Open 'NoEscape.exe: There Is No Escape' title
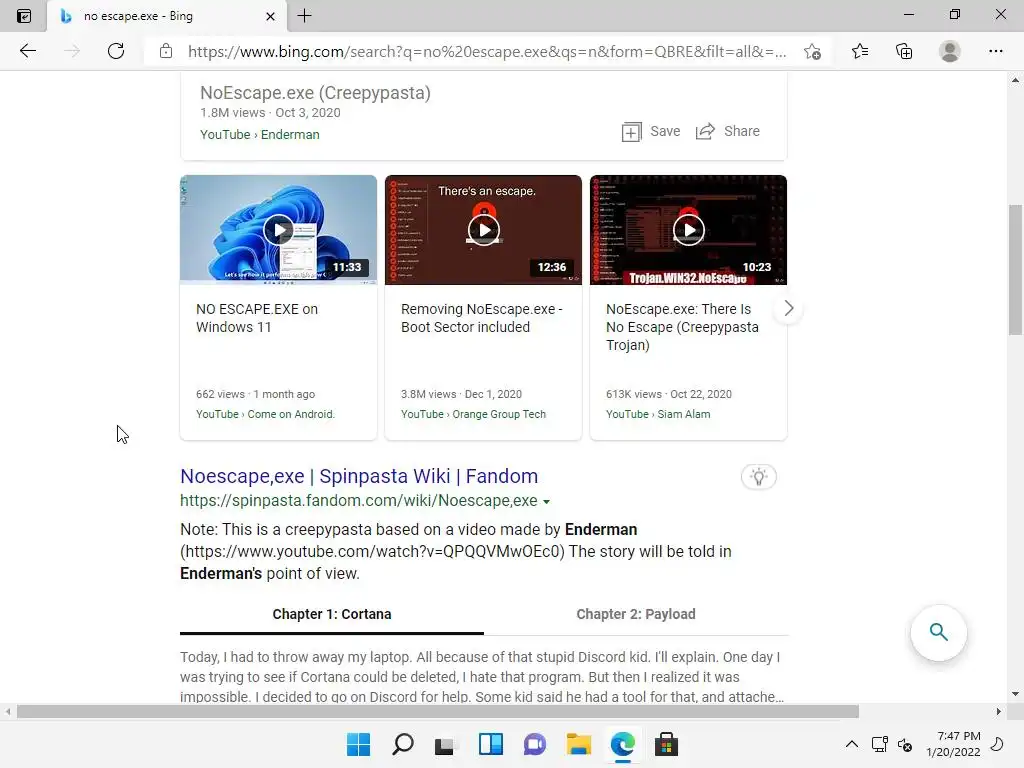This screenshot has height=768, width=1024. pos(682,327)
